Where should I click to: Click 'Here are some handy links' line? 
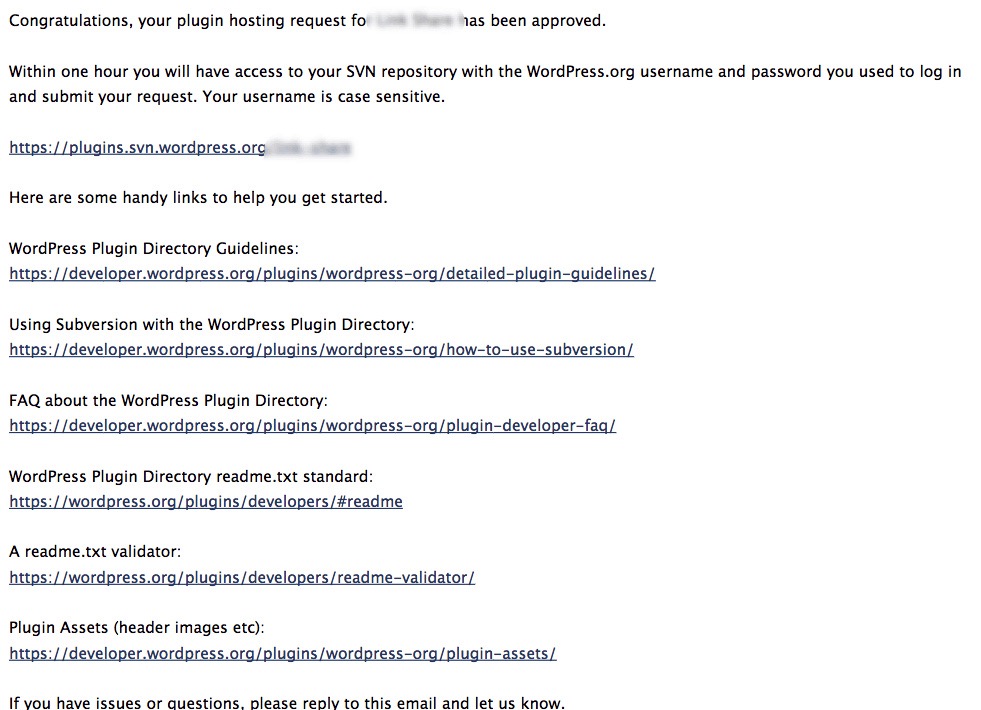point(197,198)
